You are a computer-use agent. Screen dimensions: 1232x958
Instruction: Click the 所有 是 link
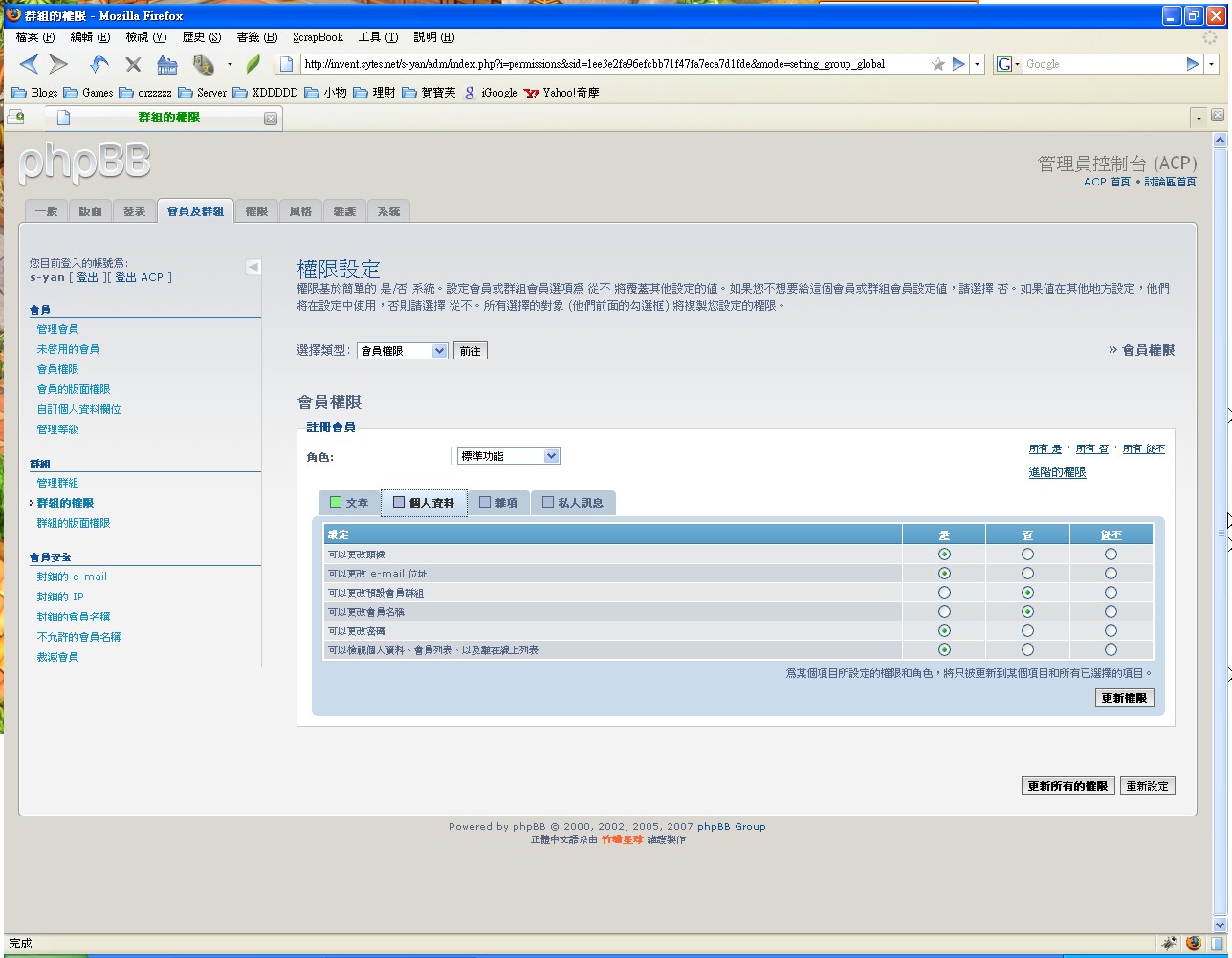1045,448
